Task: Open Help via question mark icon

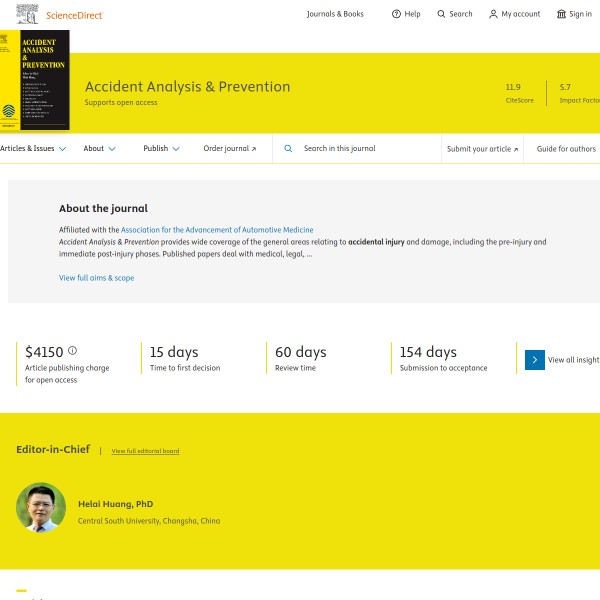Action: (x=396, y=14)
